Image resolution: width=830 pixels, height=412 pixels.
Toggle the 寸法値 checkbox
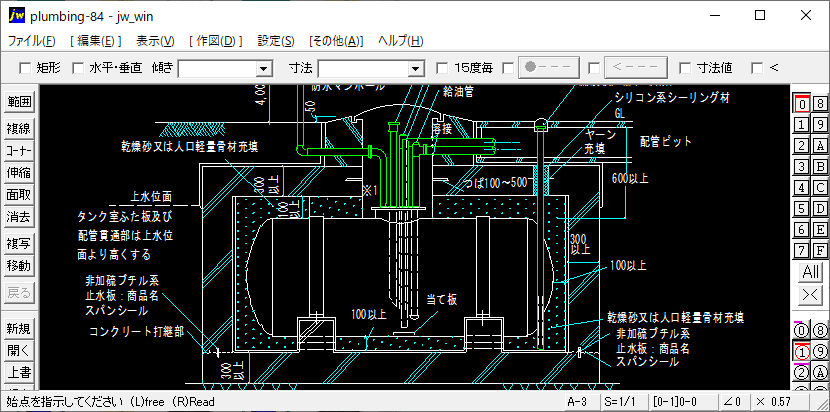coord(685,68)
